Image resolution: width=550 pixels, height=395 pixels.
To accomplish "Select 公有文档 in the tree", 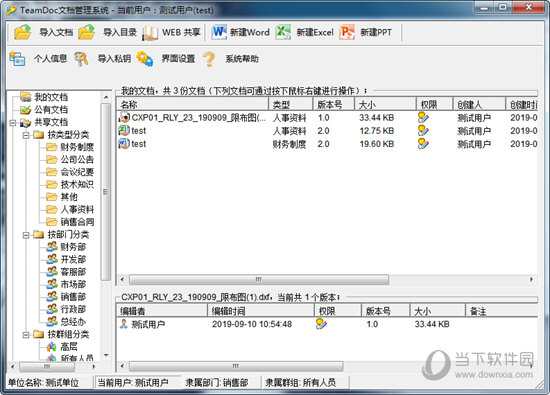I will (x=51, y=109).
